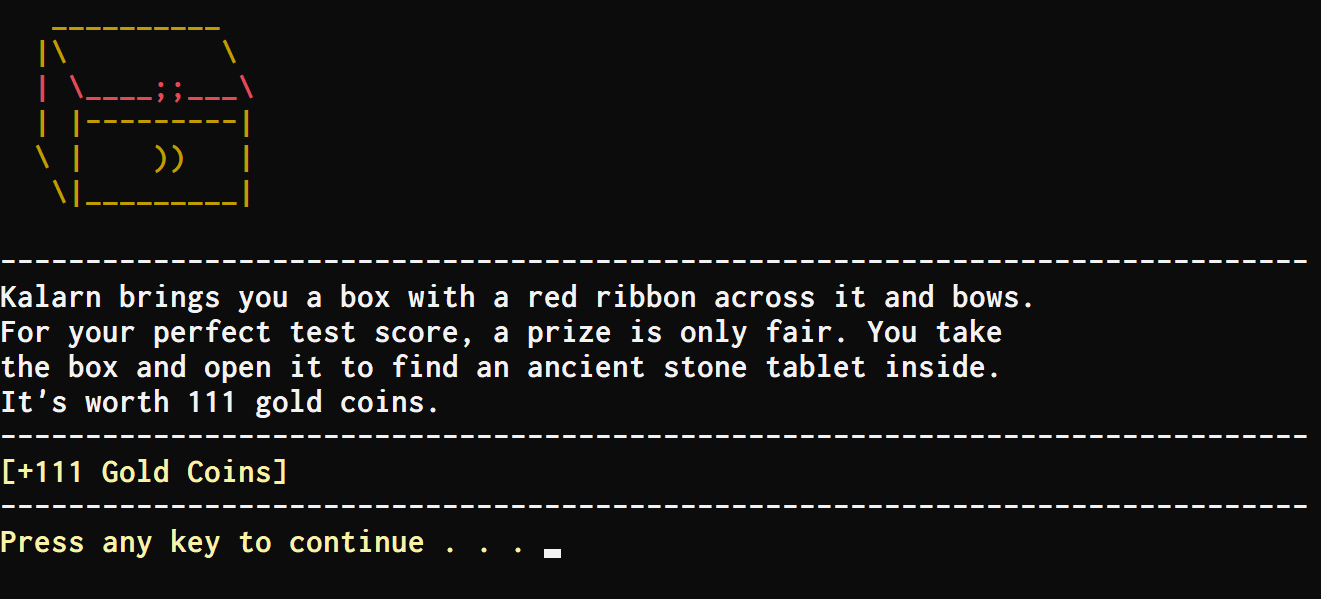Viewport: 1321px width, 599px height.
Task: Click the dashed separator above the gold coins line
Action: tap(654, 437)
